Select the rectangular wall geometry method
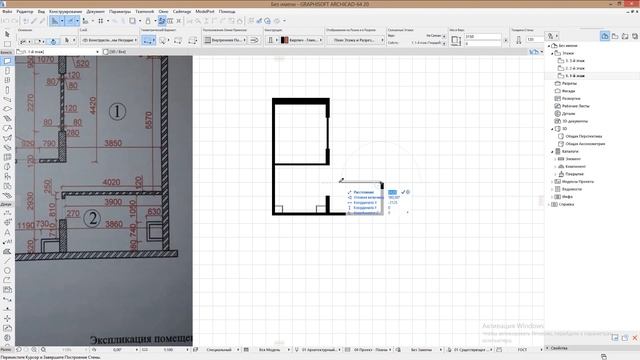This screenshot has width=640, height=360. [x=178, y=40]
